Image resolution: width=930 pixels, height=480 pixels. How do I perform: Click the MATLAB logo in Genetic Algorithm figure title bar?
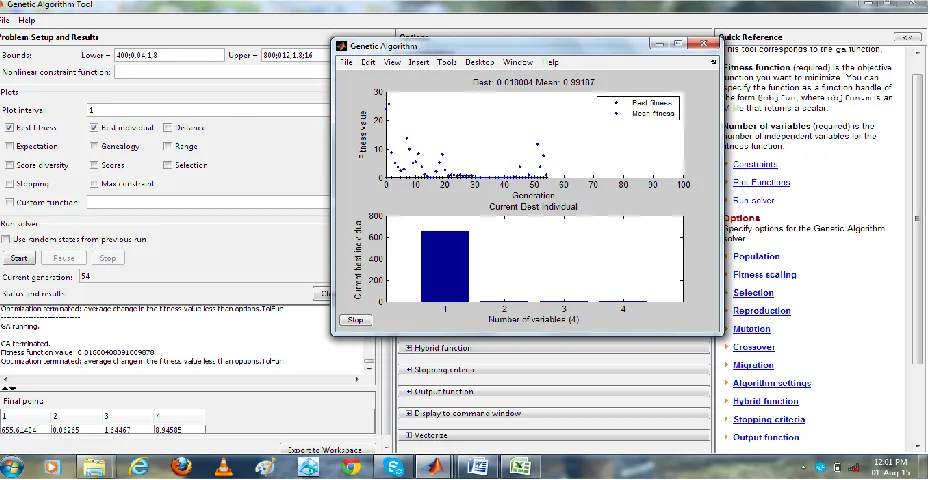point(341,46)
